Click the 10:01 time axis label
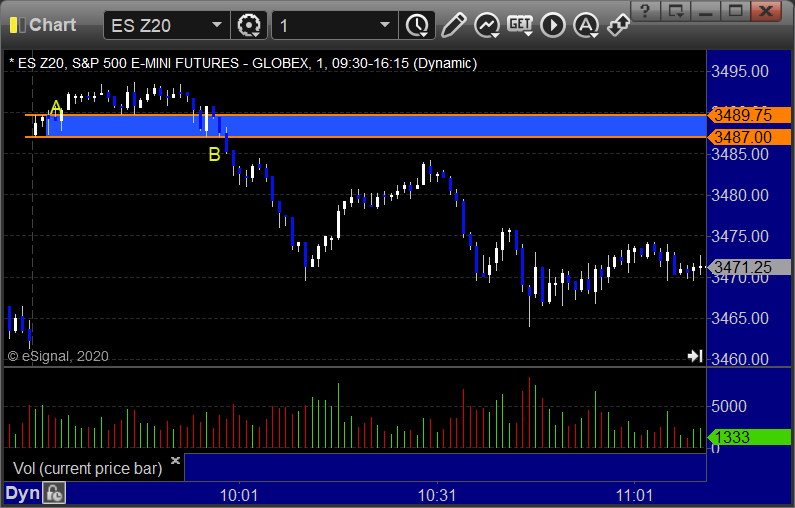The width and height of the screenshot is (795, 508). pyautogui.click(x=239, y=495)
